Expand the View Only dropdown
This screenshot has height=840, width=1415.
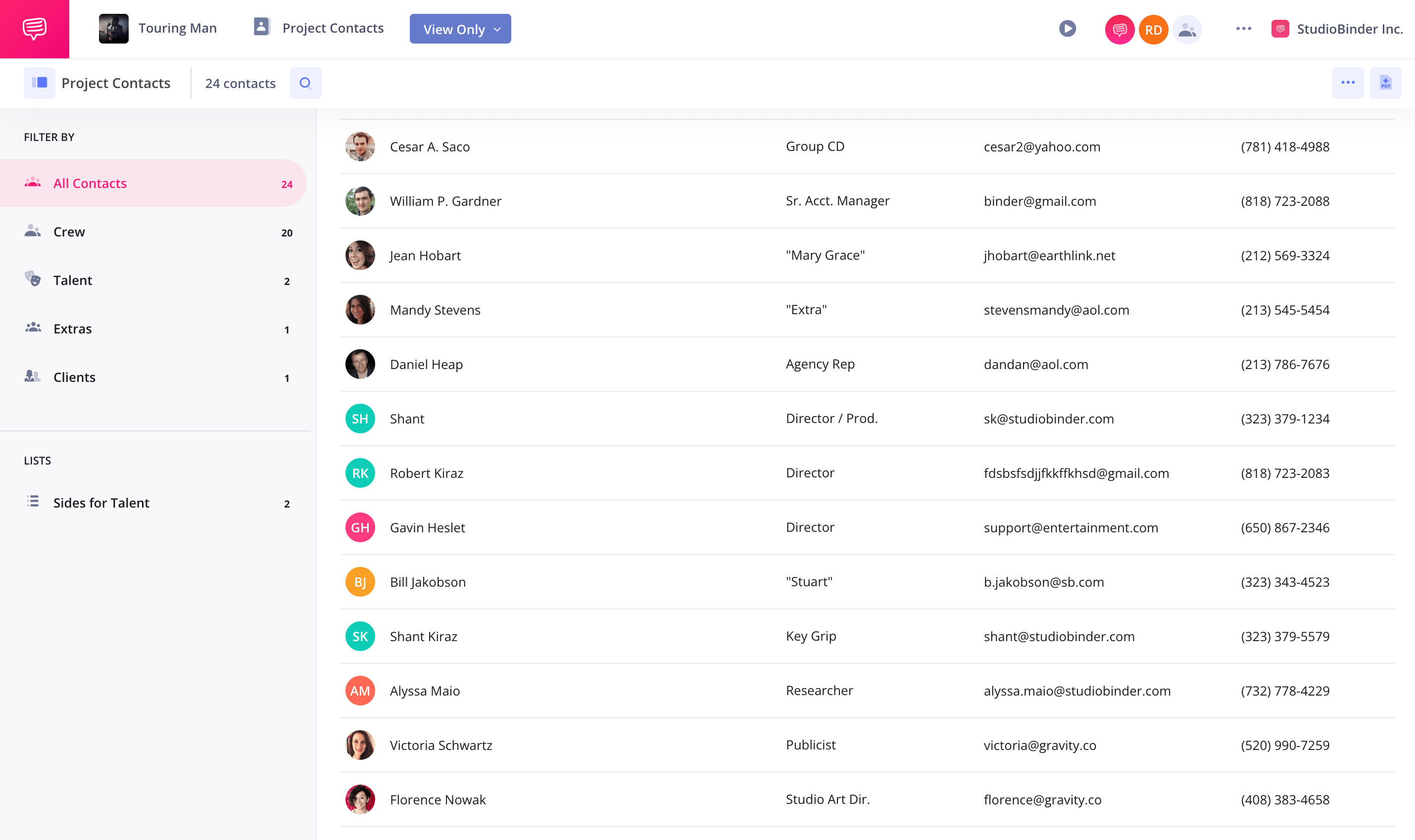(x=460, y=29)
